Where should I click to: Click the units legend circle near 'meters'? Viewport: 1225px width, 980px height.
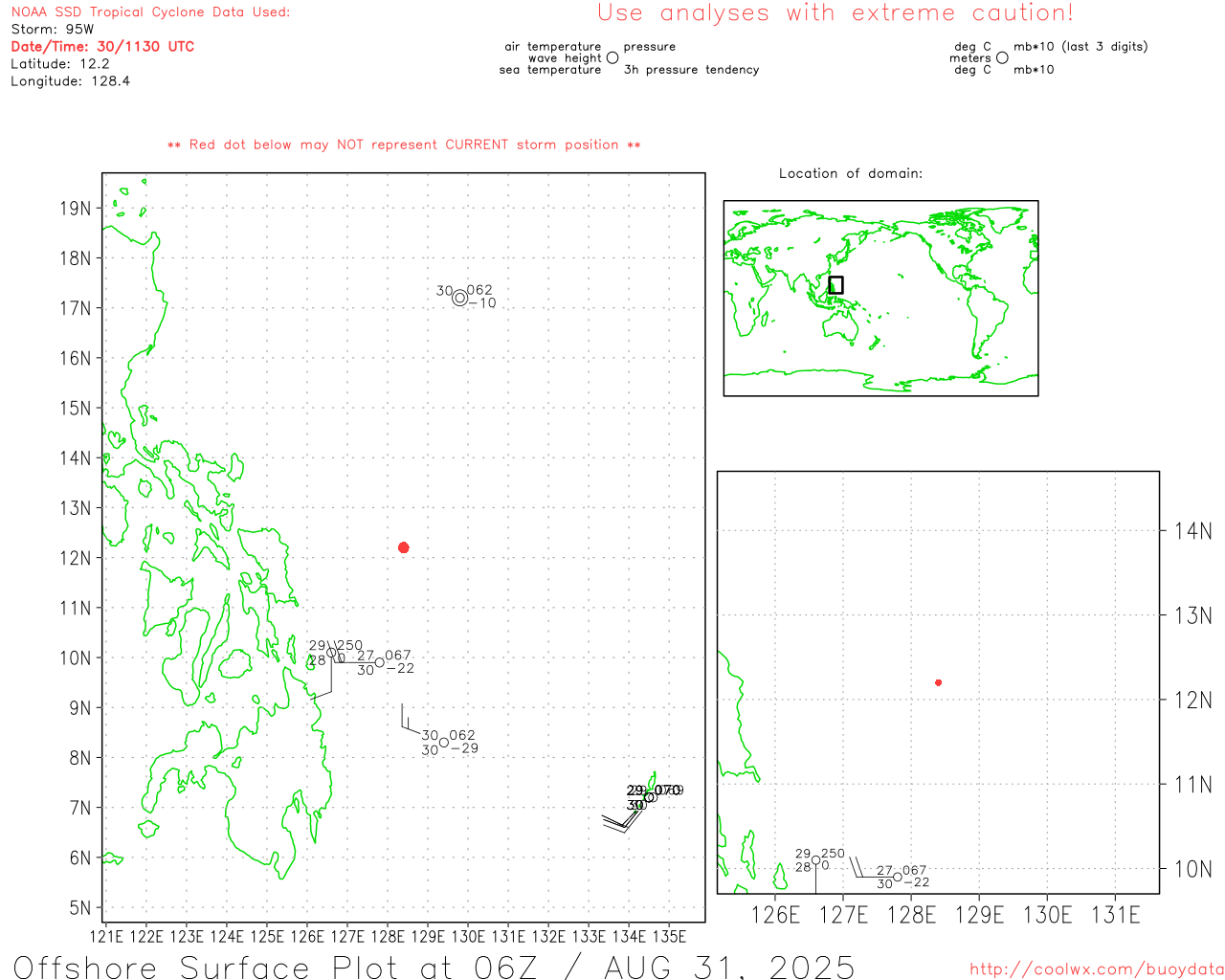coord(1002,58)
